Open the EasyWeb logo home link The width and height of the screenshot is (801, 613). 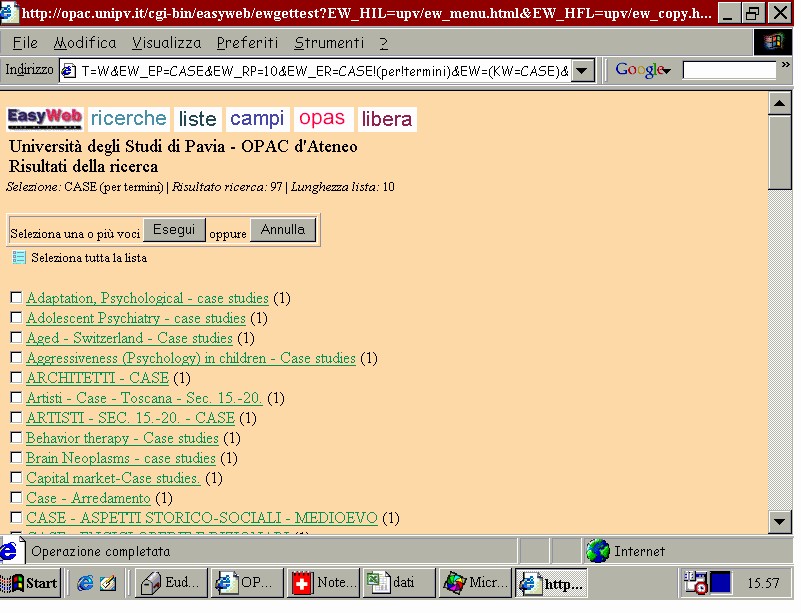tap(45, 118)
